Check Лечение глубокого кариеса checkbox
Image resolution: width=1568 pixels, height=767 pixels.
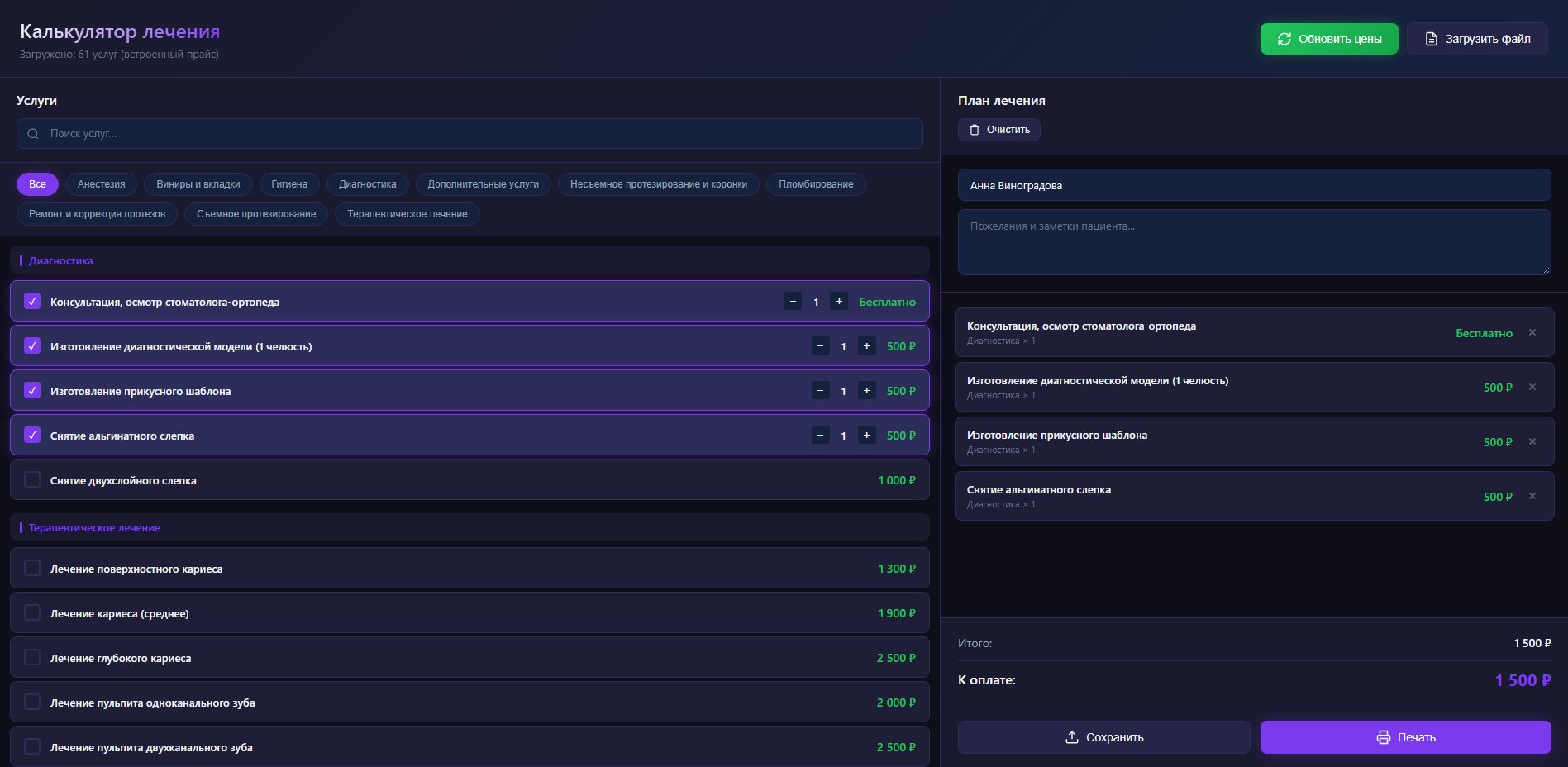[32, 657]
